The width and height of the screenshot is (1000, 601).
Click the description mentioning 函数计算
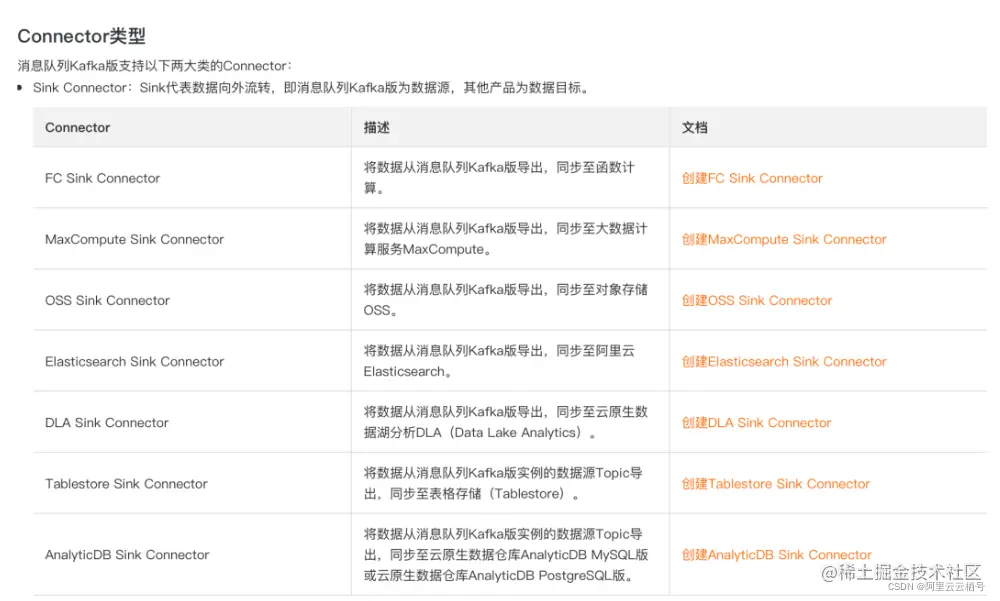[x=499, y=177]
